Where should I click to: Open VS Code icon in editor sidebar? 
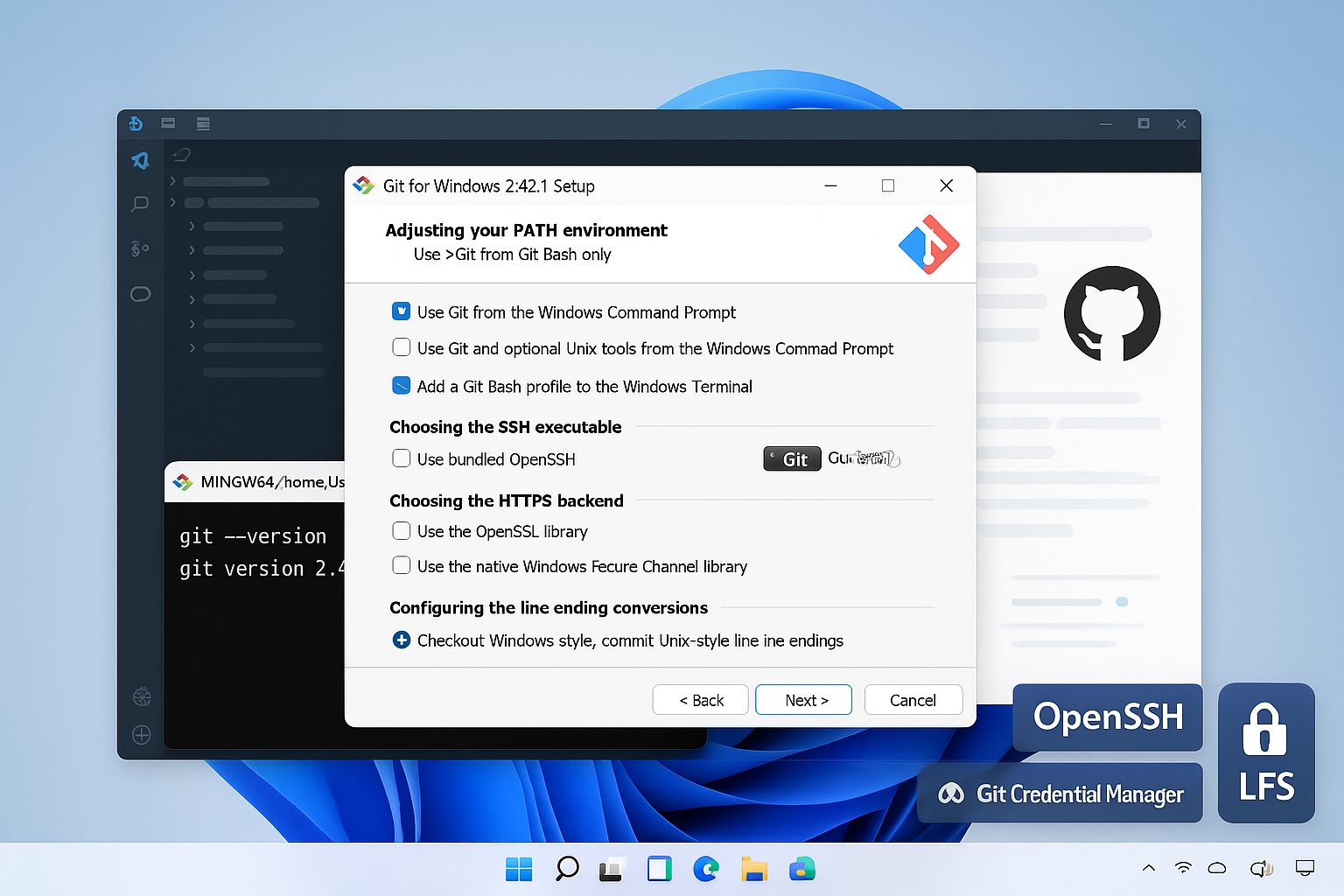click(140, 161)
